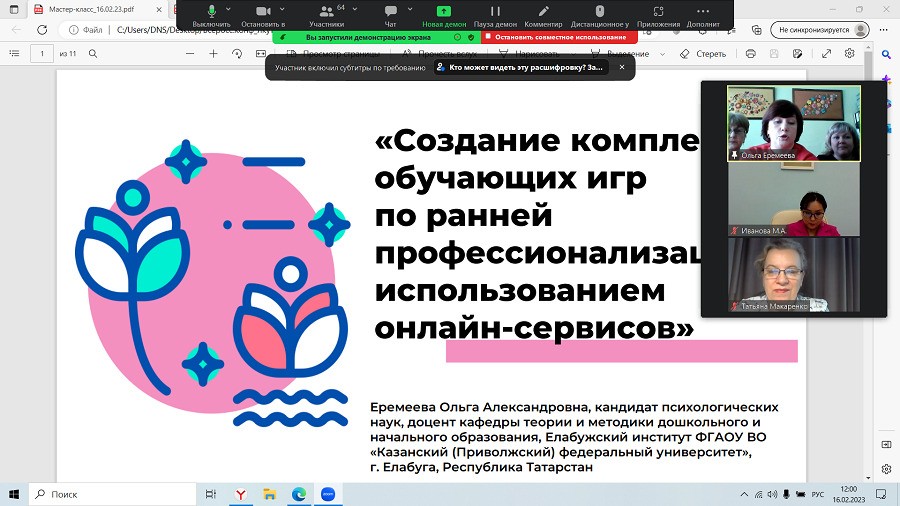Open Windows Start menu

[x=14, y=494]
